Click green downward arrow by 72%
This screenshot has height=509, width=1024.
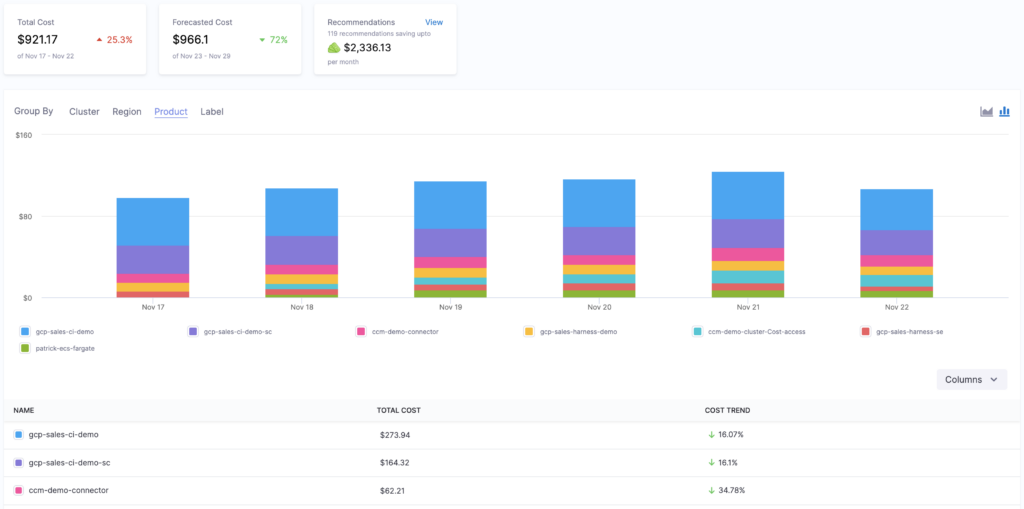tap(262, 40)
